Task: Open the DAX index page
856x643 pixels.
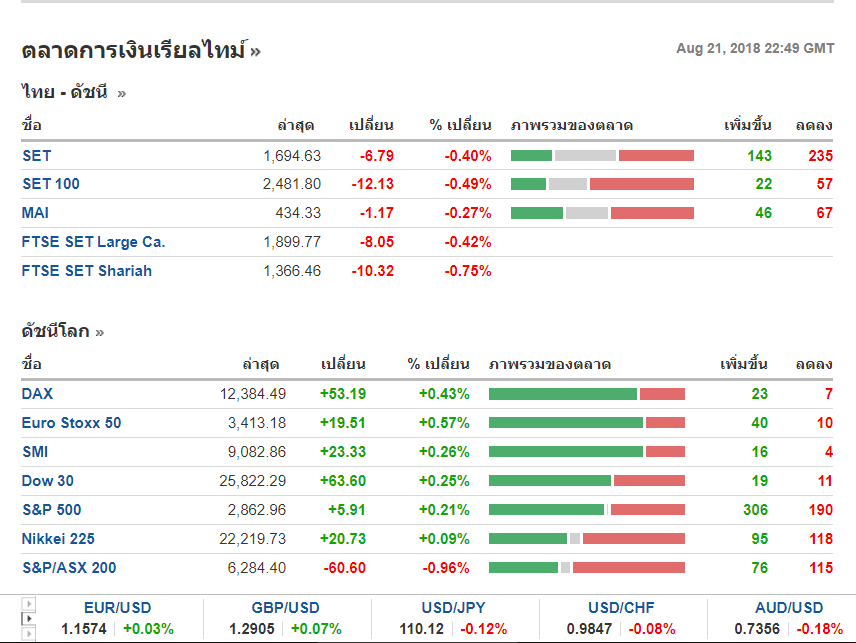Action: [x=38, y=394]
